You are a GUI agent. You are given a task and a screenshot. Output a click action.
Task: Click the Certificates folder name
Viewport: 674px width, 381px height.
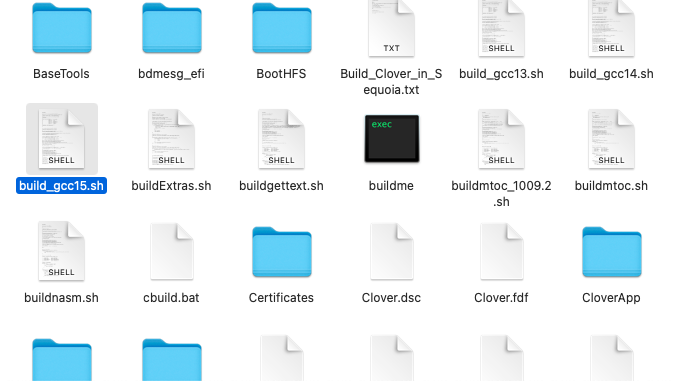[282, 298]
